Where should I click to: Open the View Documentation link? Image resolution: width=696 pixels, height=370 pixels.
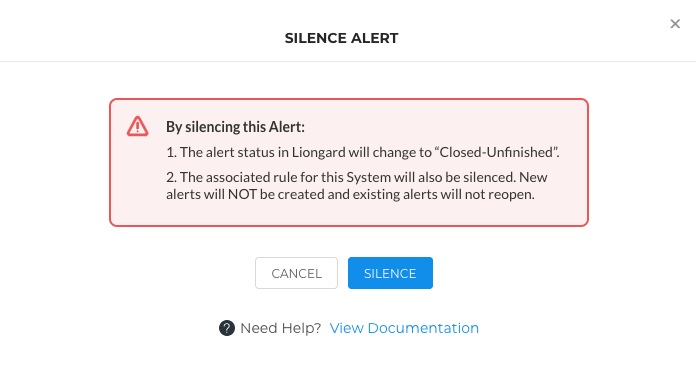[x=404, y=328]
